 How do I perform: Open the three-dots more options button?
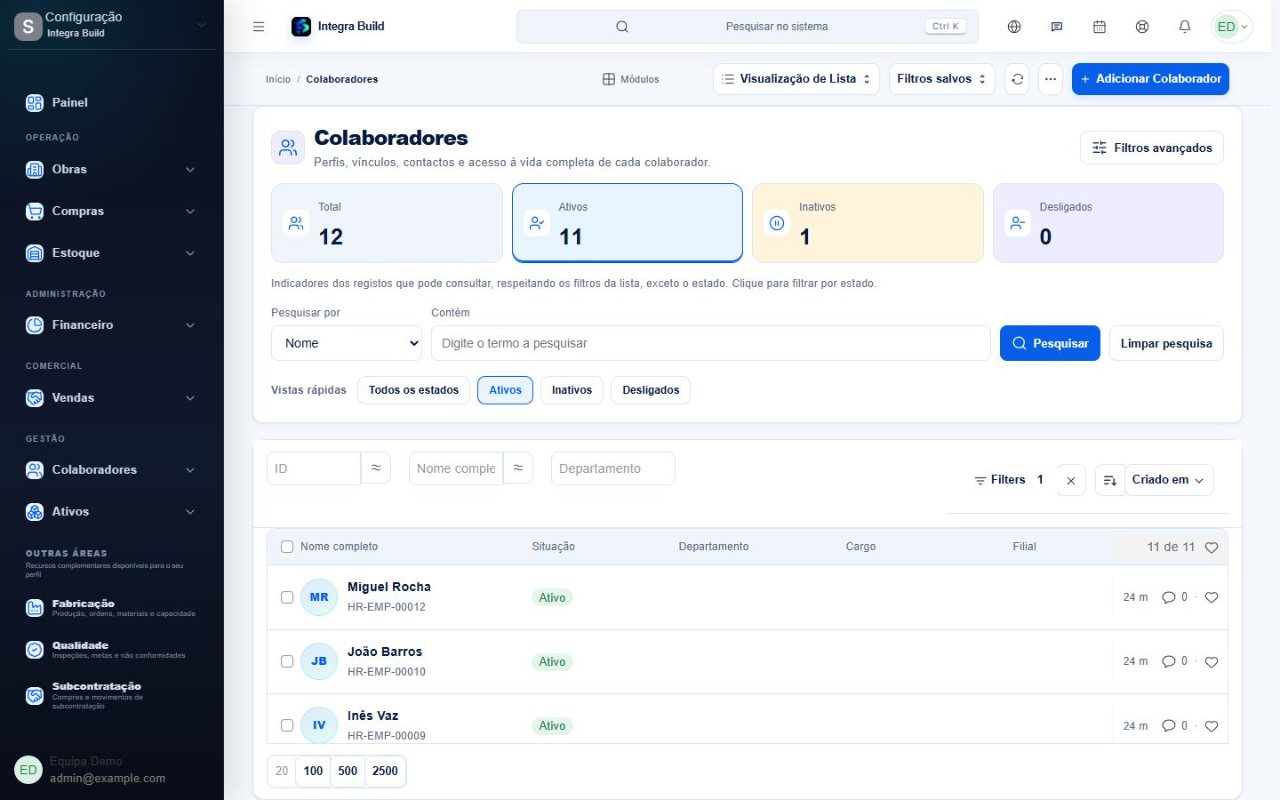click(1050, 79)
